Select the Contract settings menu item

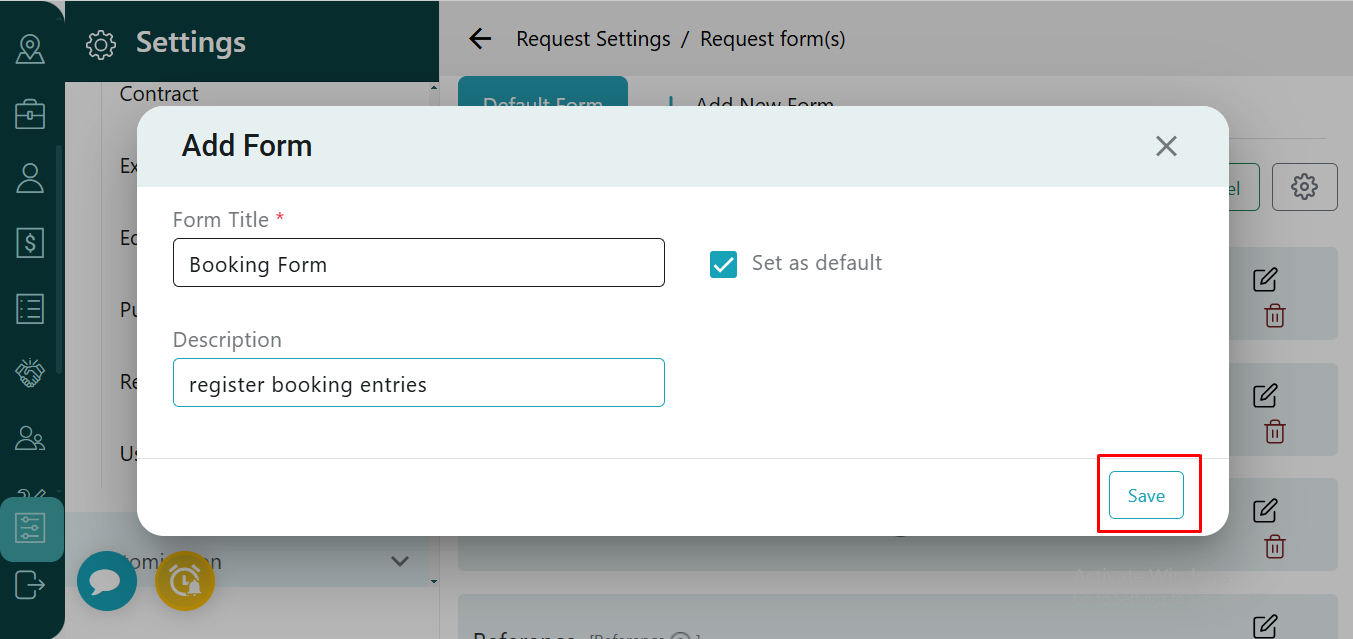(x=159, y=94)
